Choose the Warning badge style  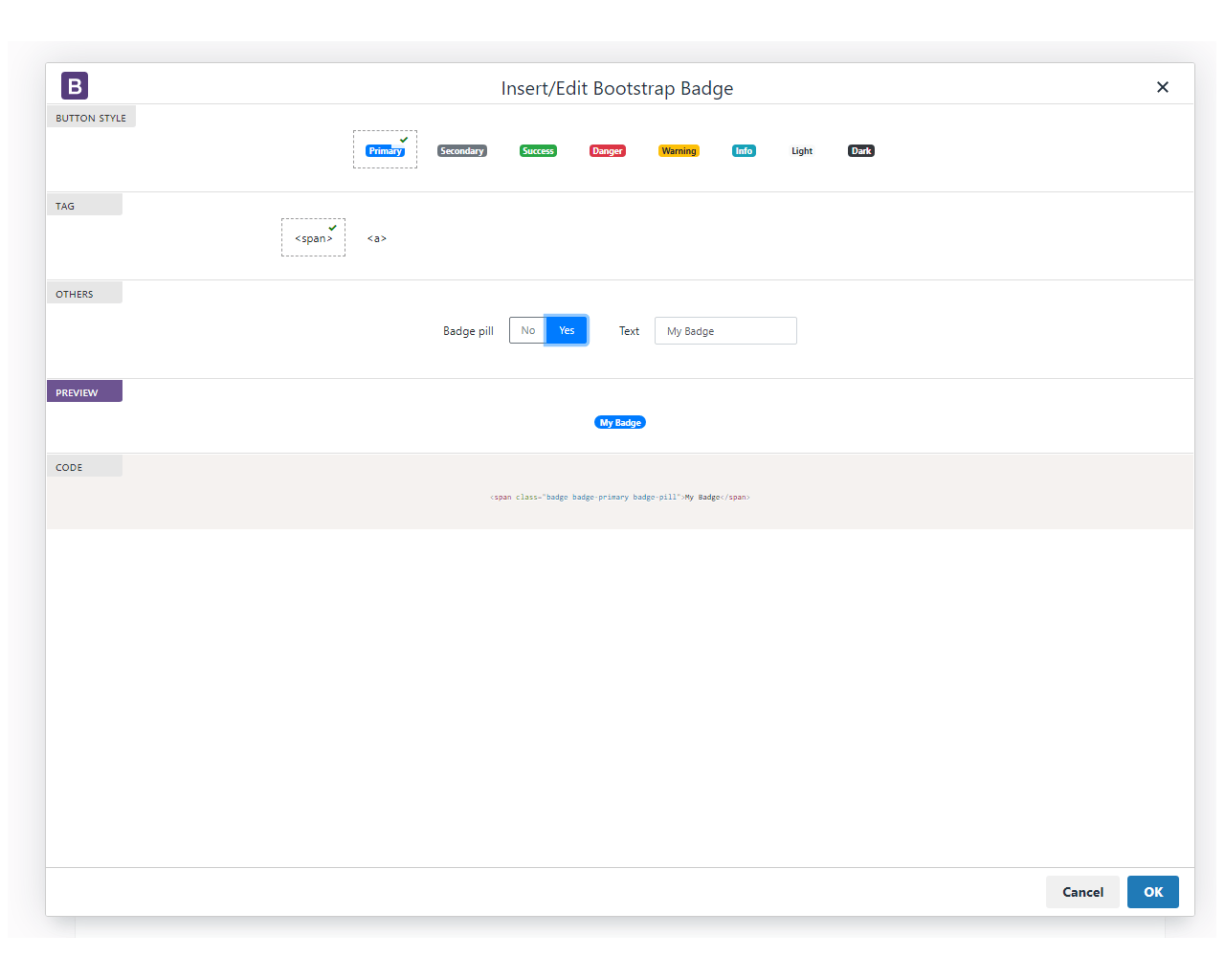[679, 151]
